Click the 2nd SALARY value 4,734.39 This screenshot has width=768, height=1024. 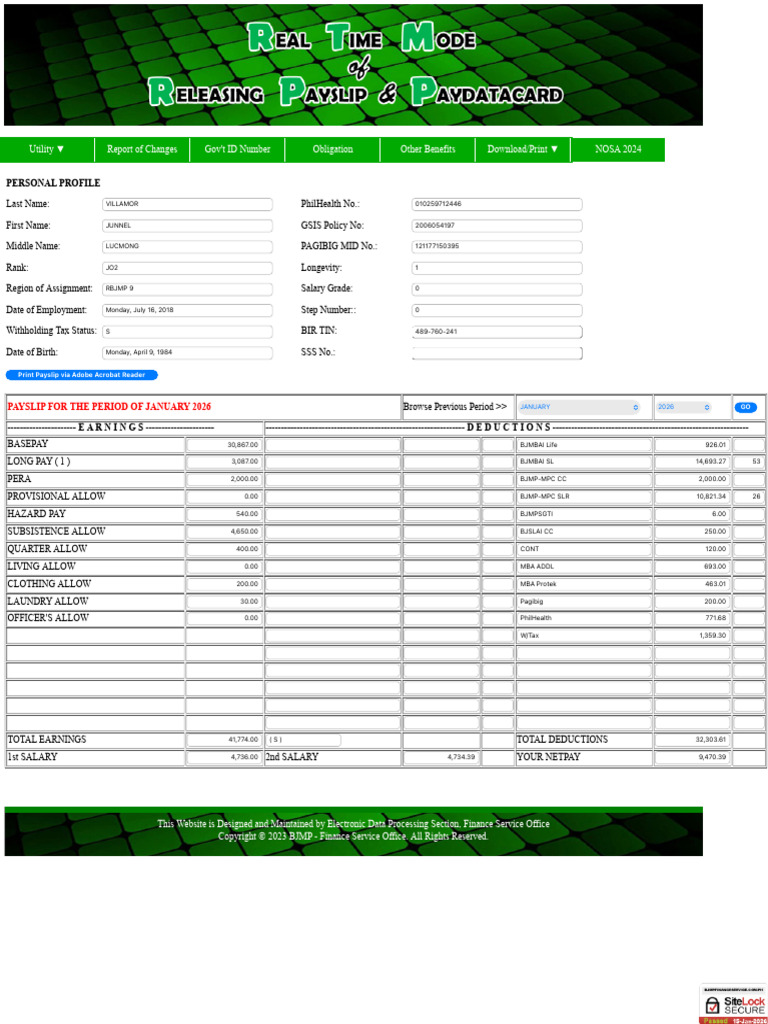click(441, 758)
